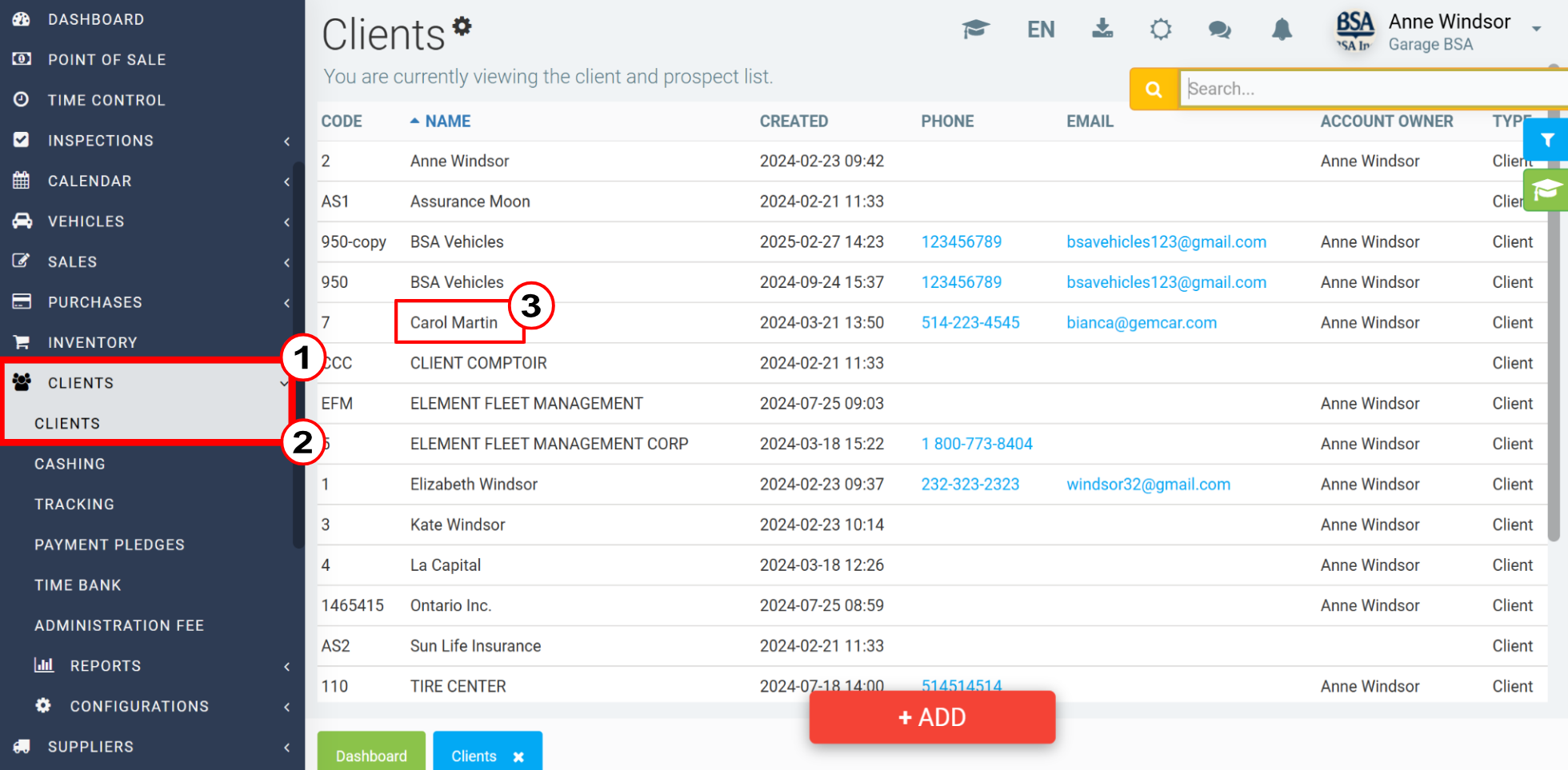This screenshot has height=770, width=1568.
Task: Toggle the theme brightness icon in header
Action: [x=1161, y=30]
